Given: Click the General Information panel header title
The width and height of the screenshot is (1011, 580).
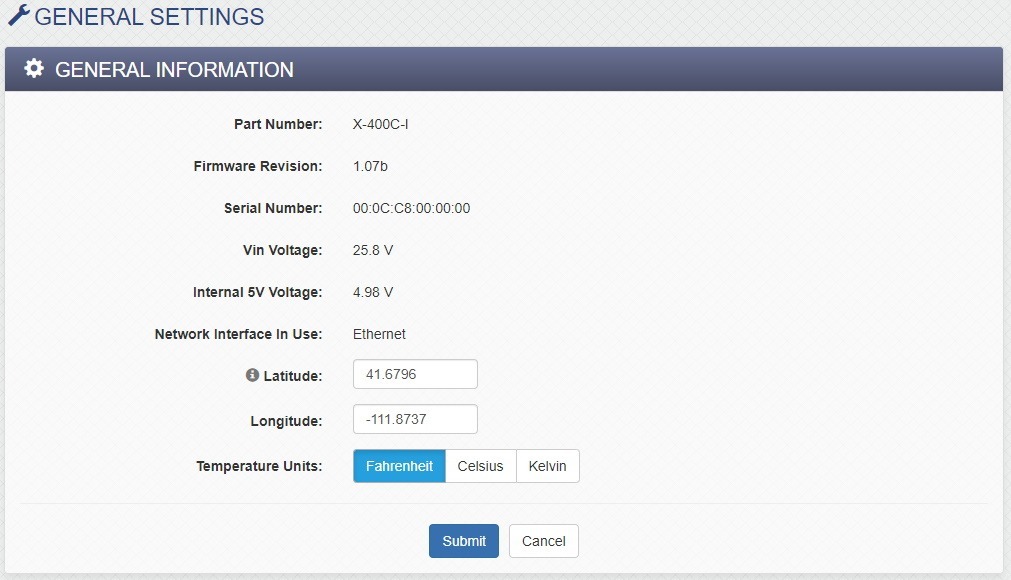Looking at the screenshot, I should click(174, 70).
